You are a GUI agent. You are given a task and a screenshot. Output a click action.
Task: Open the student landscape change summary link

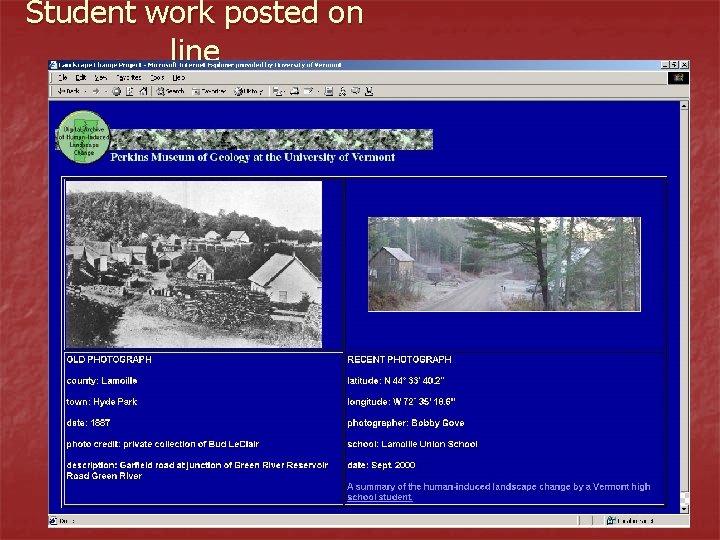pos(499,492)
